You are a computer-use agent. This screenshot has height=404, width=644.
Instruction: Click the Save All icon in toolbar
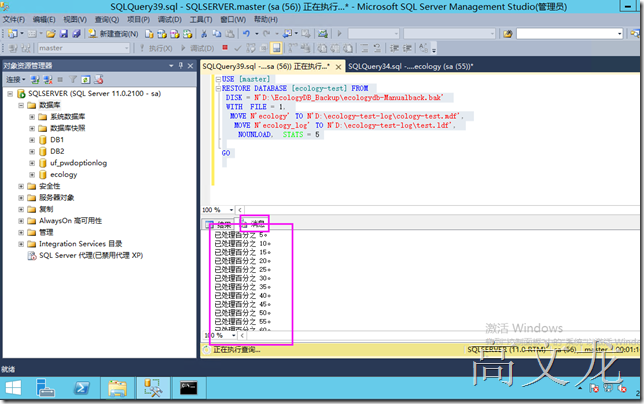[76, 34]
